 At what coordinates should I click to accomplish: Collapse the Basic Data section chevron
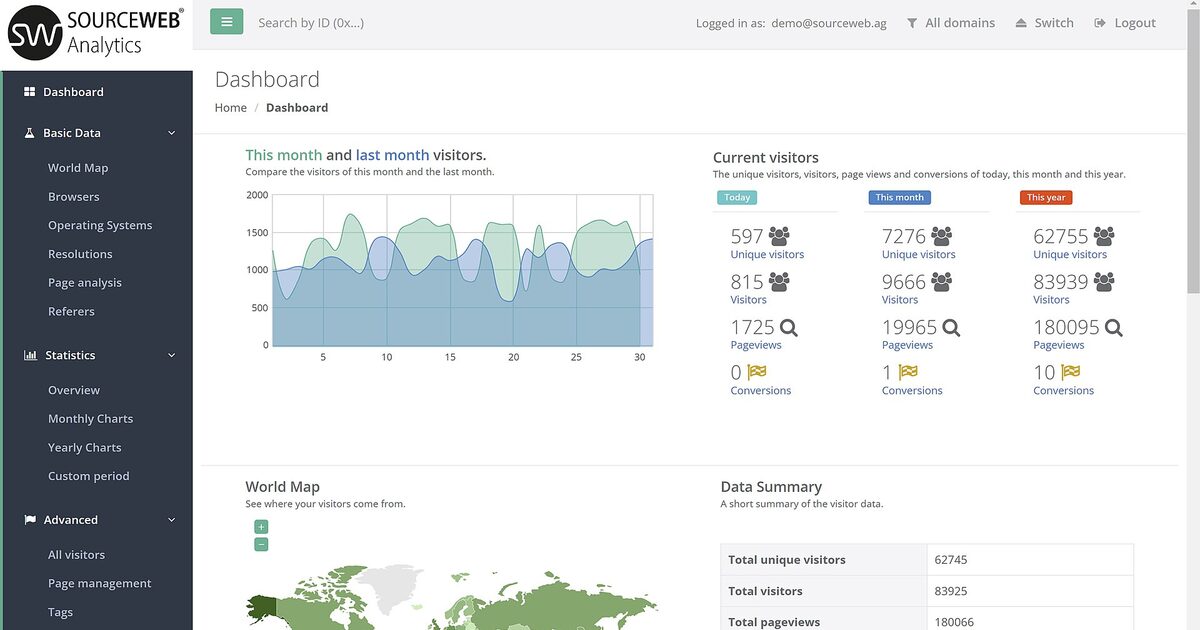pyautogui.click(x=172, y=133)
